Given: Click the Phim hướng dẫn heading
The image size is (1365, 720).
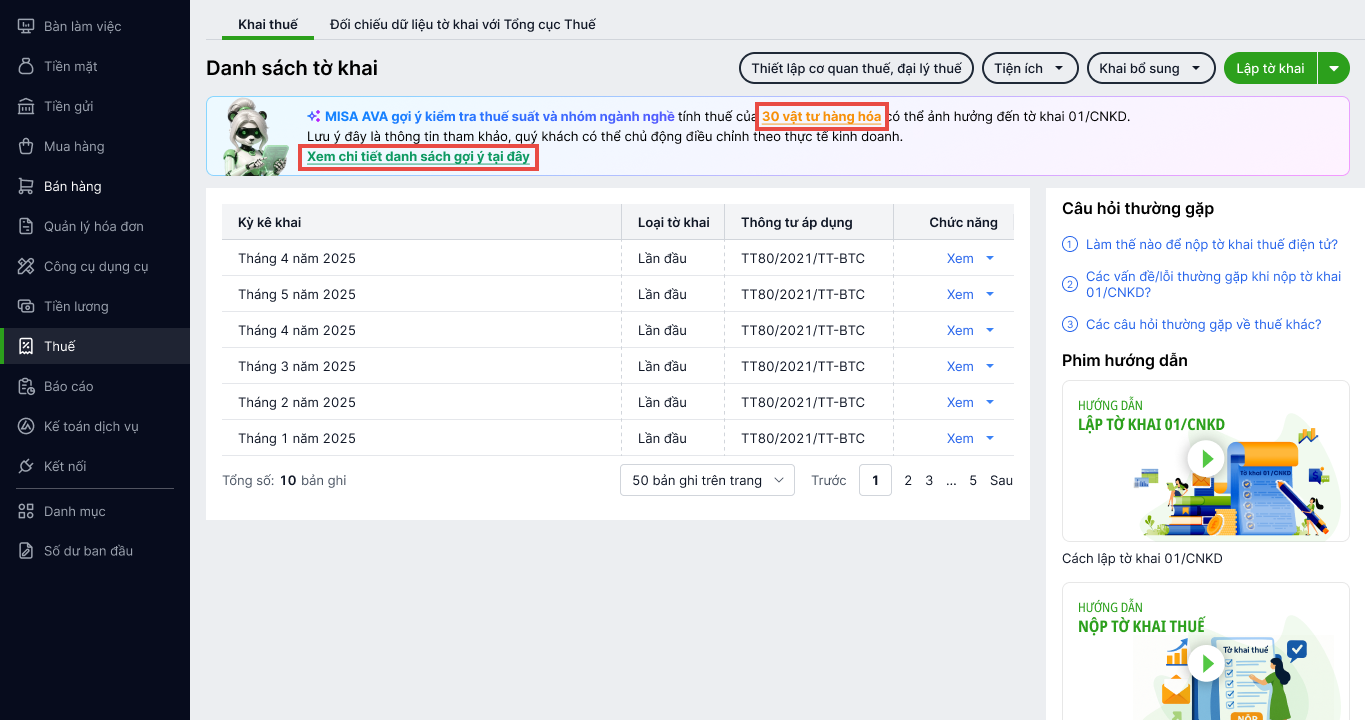Looking at the screenshot, I should [1125, 360].
